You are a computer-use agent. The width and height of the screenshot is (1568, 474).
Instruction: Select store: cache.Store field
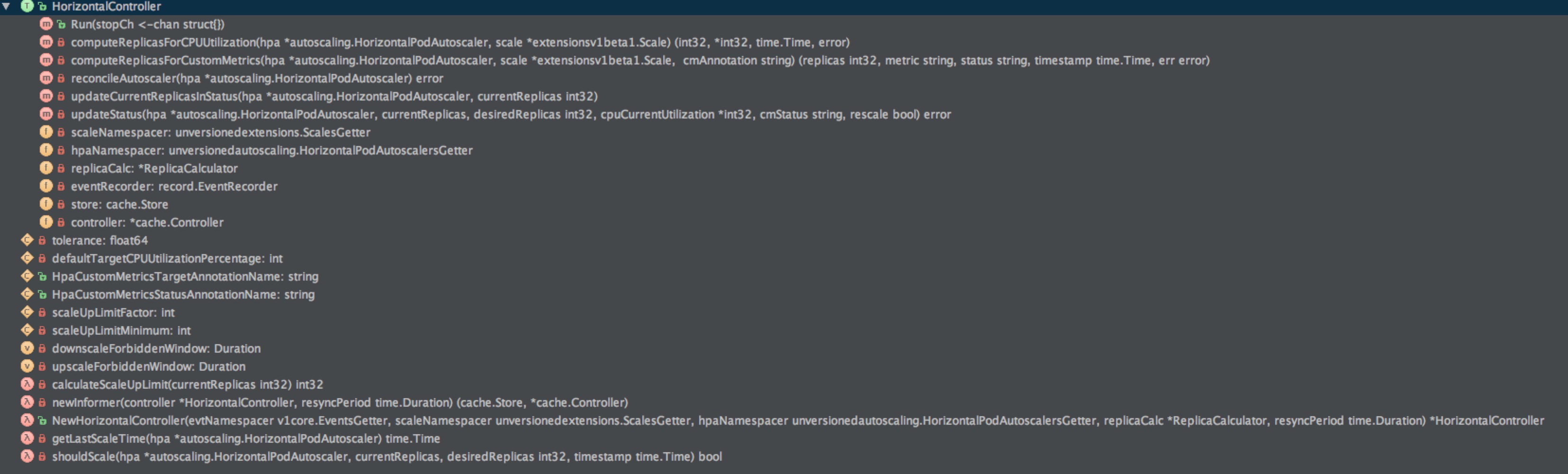[119, 204]
